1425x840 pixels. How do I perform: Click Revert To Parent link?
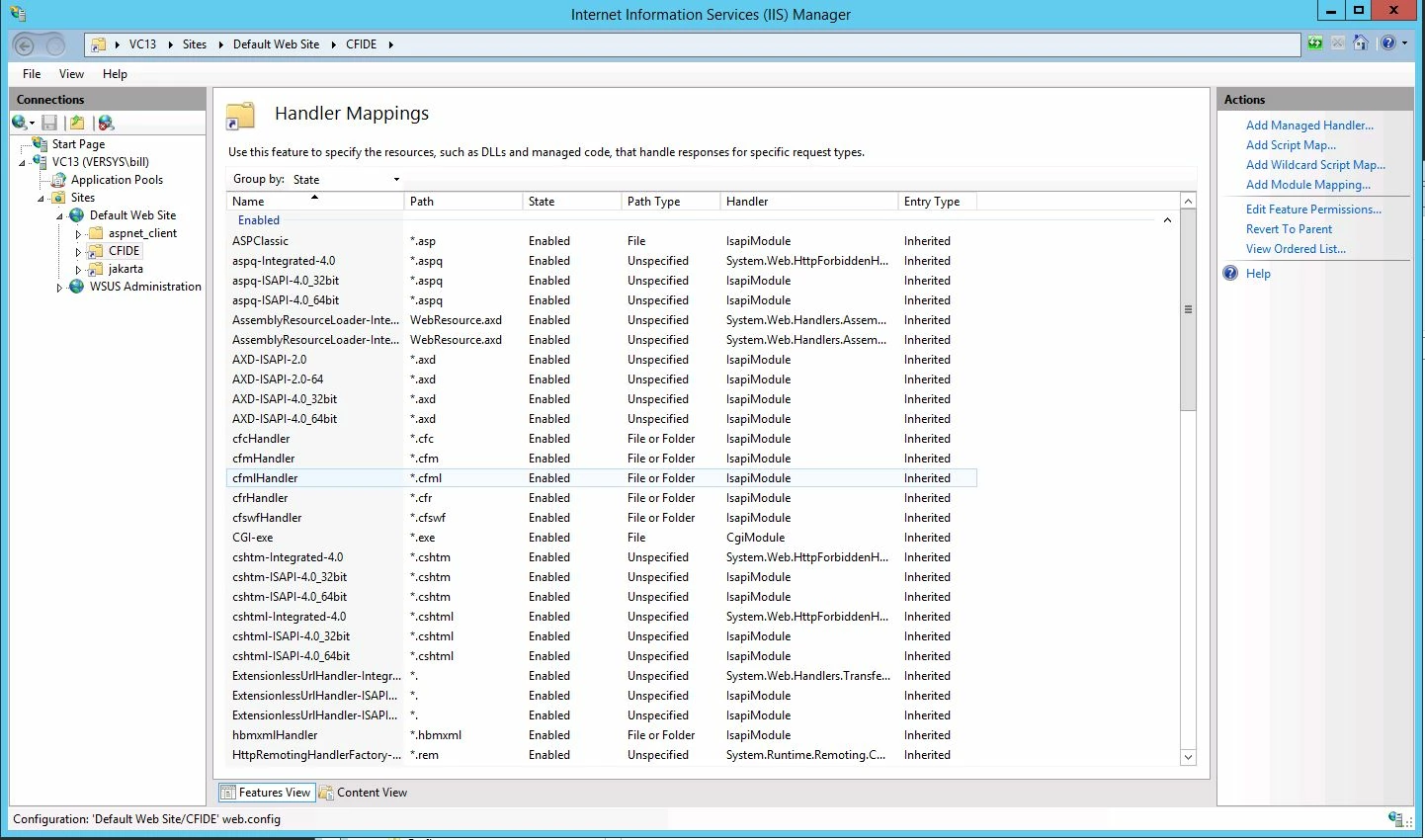[x=1289, y=228]
